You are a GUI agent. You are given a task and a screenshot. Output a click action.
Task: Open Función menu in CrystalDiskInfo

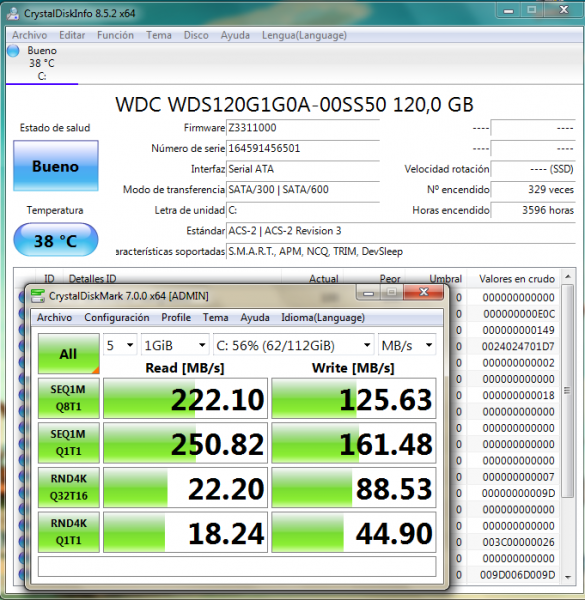click(115, 35)
